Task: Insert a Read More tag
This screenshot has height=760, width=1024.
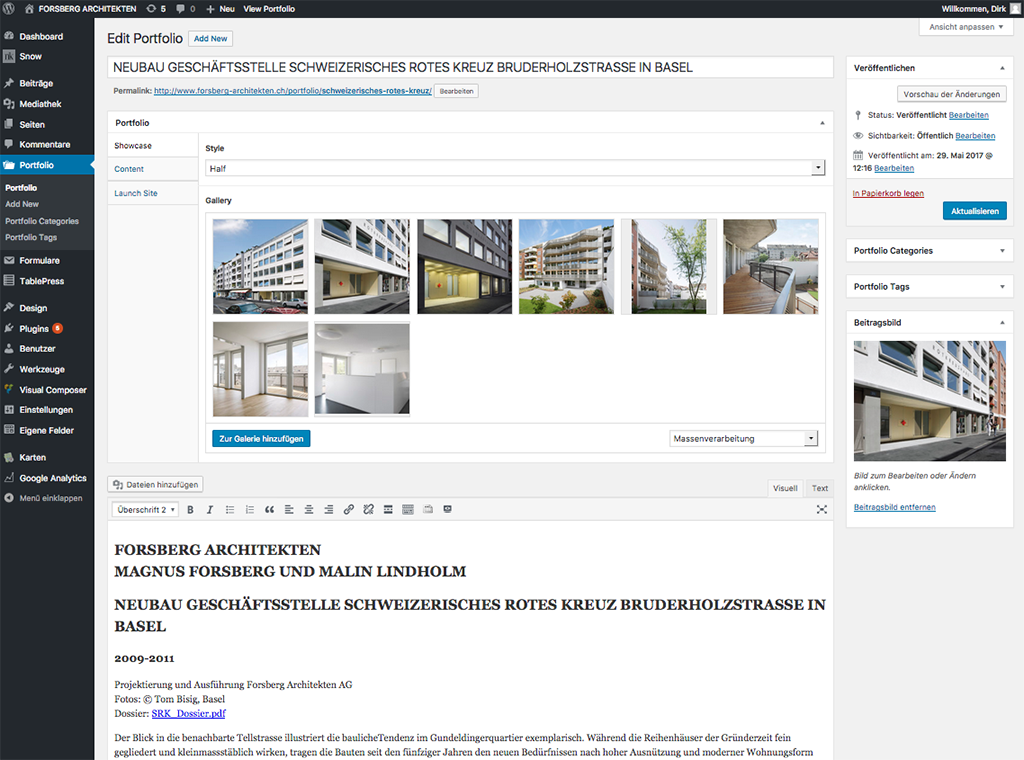Action: 388,510
